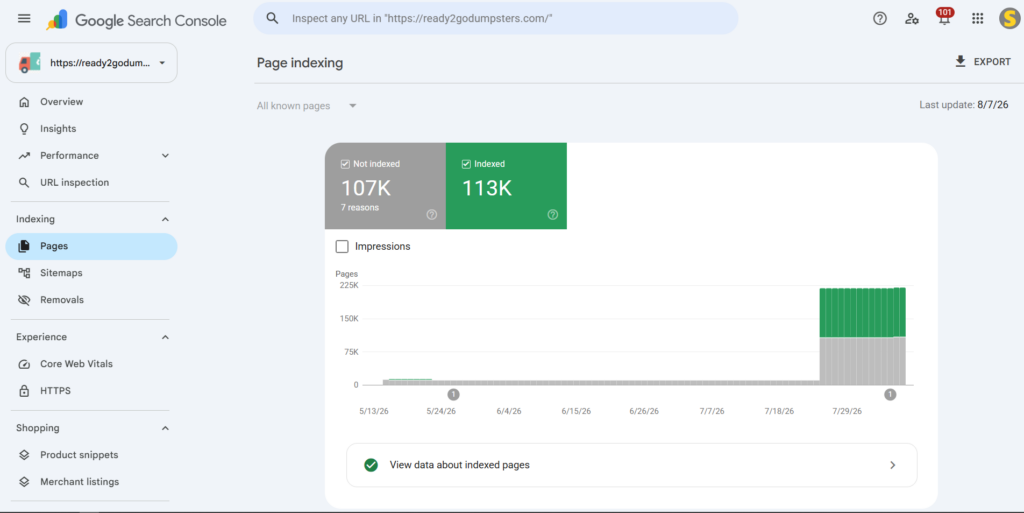Click the Core Web Vitals gauge icon

pyautogui.click(x=24, y=364)
